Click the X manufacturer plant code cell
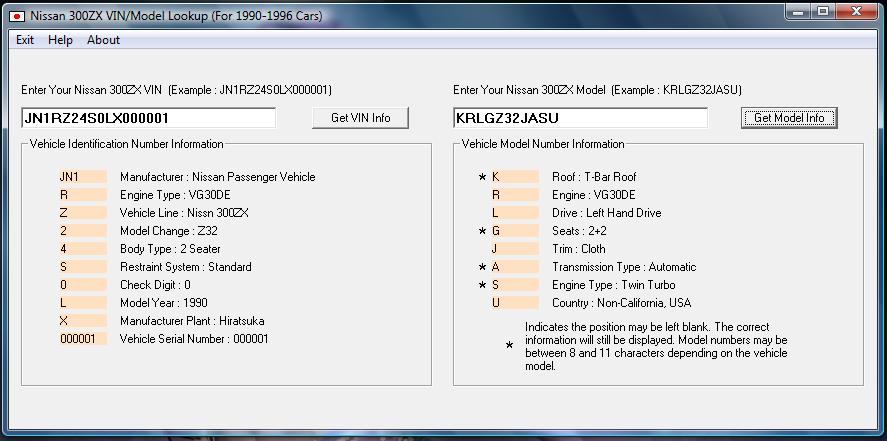Image resolution: width=887 pixels, height=441 pixels. tap(83, 321)
